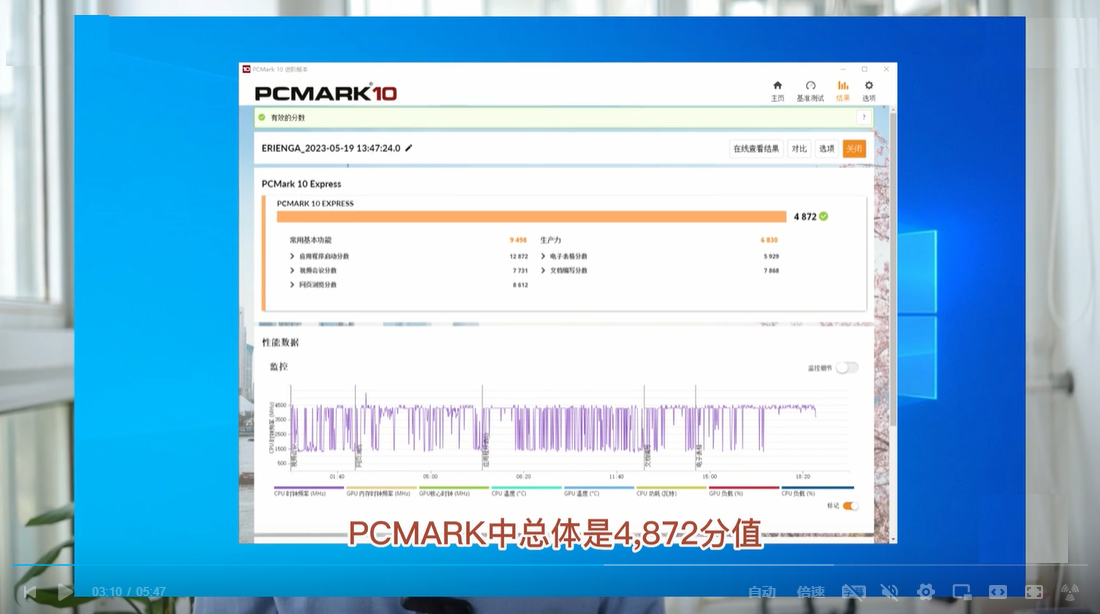Click the 性能数据 section heading
This screenshot has height=614, width=1100.
[x=281, y=342]
